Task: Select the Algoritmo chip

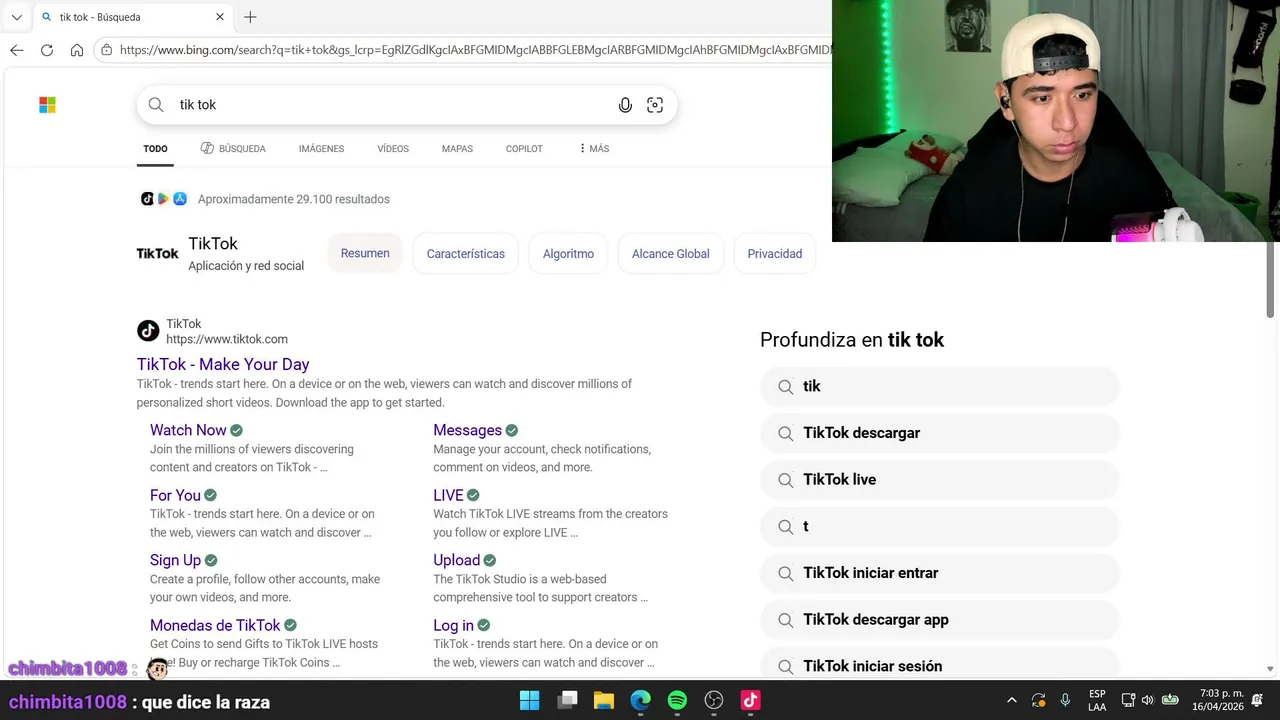Action: click(568, 254)
